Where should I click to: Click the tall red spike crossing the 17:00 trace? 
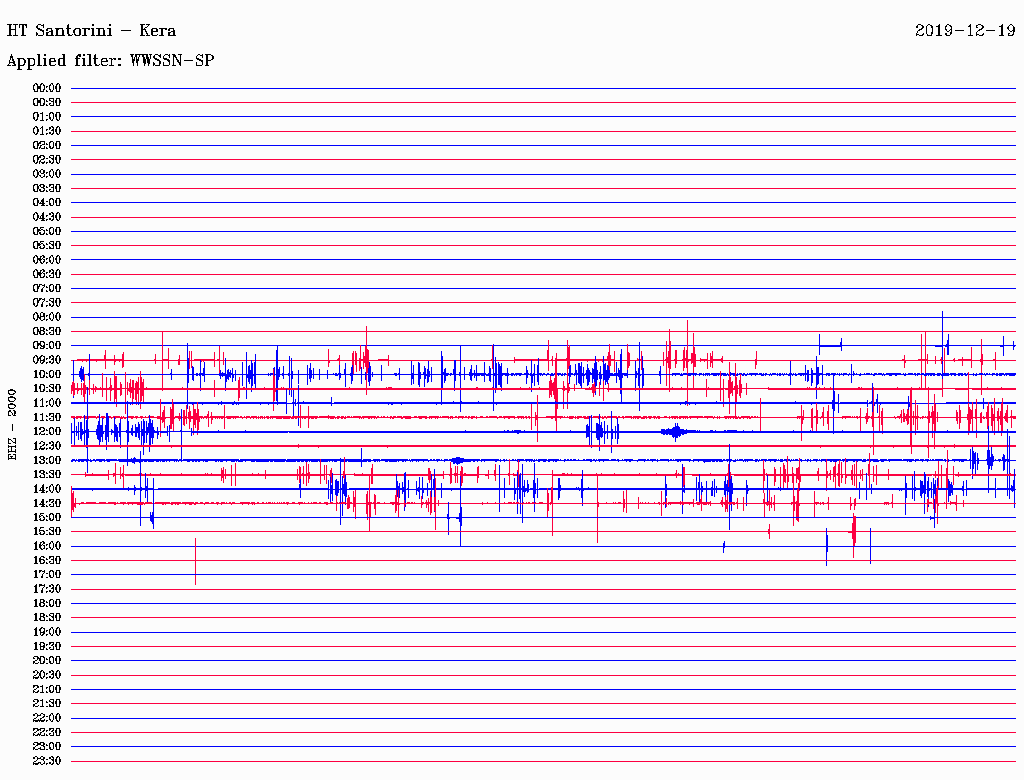(x=195, y=561)
